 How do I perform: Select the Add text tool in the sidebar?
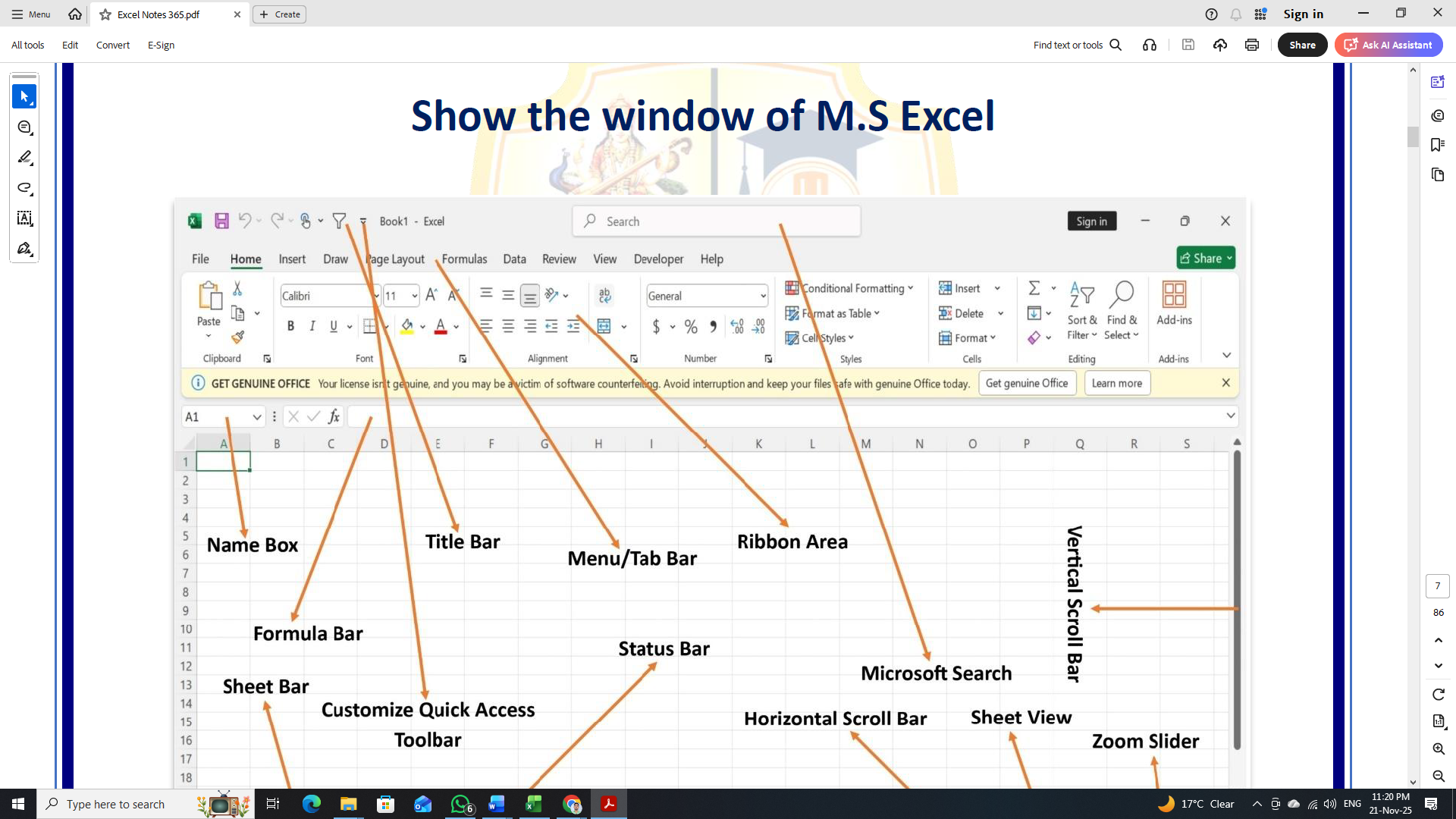coord(24,218)
